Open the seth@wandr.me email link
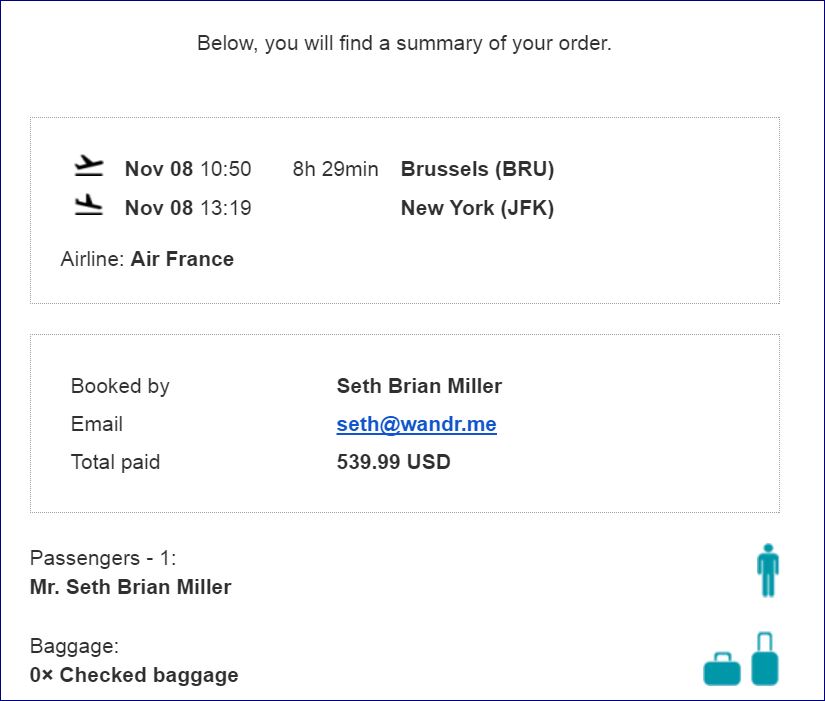Screen dimensions: 825x701 [x=416, y=424]
